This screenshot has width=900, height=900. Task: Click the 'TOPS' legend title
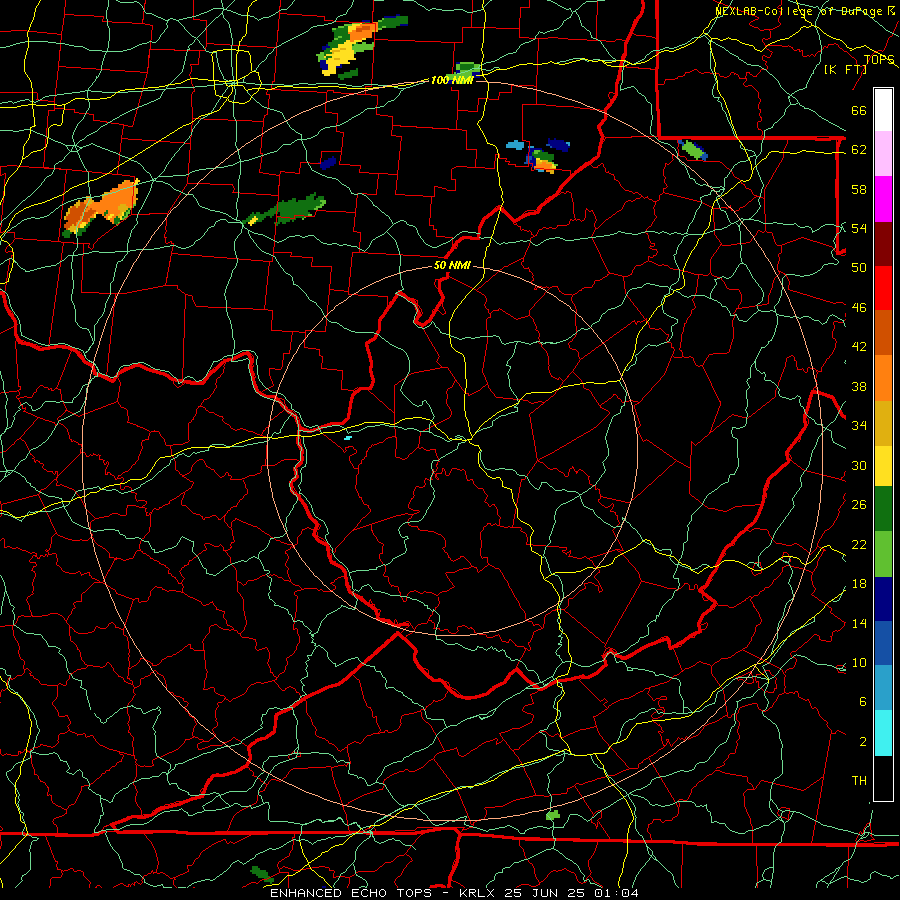(879, 60)
